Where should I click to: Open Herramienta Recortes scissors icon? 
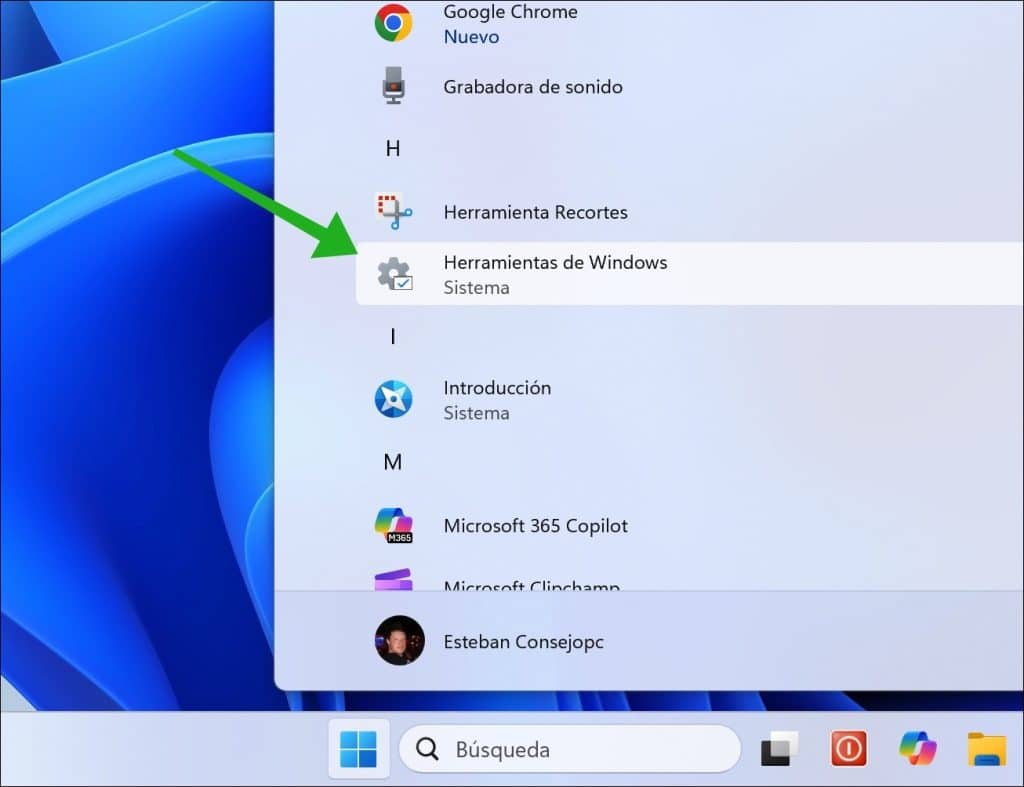[394, 211]
